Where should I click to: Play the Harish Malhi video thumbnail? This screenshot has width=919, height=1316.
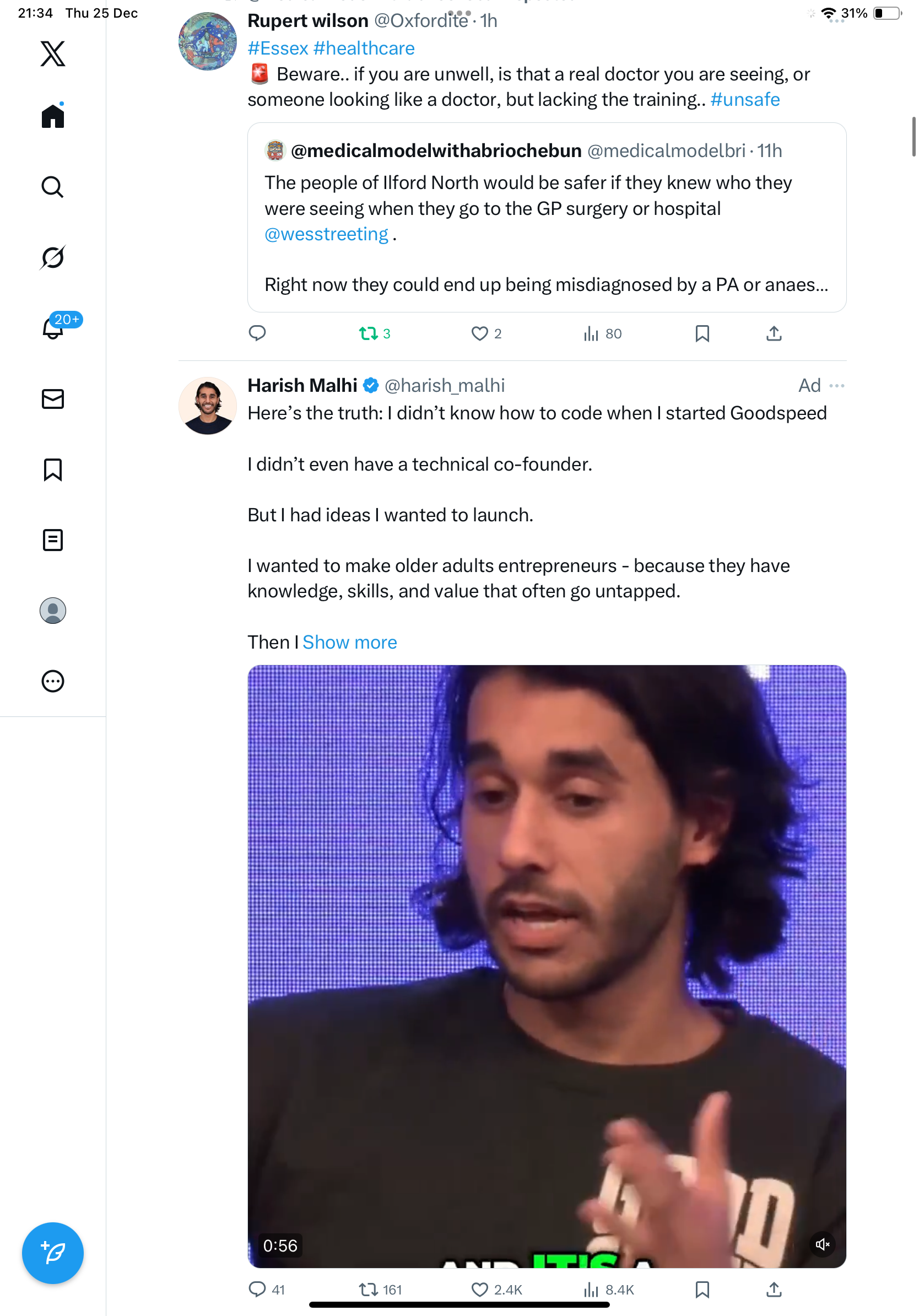tap(547, 966)
